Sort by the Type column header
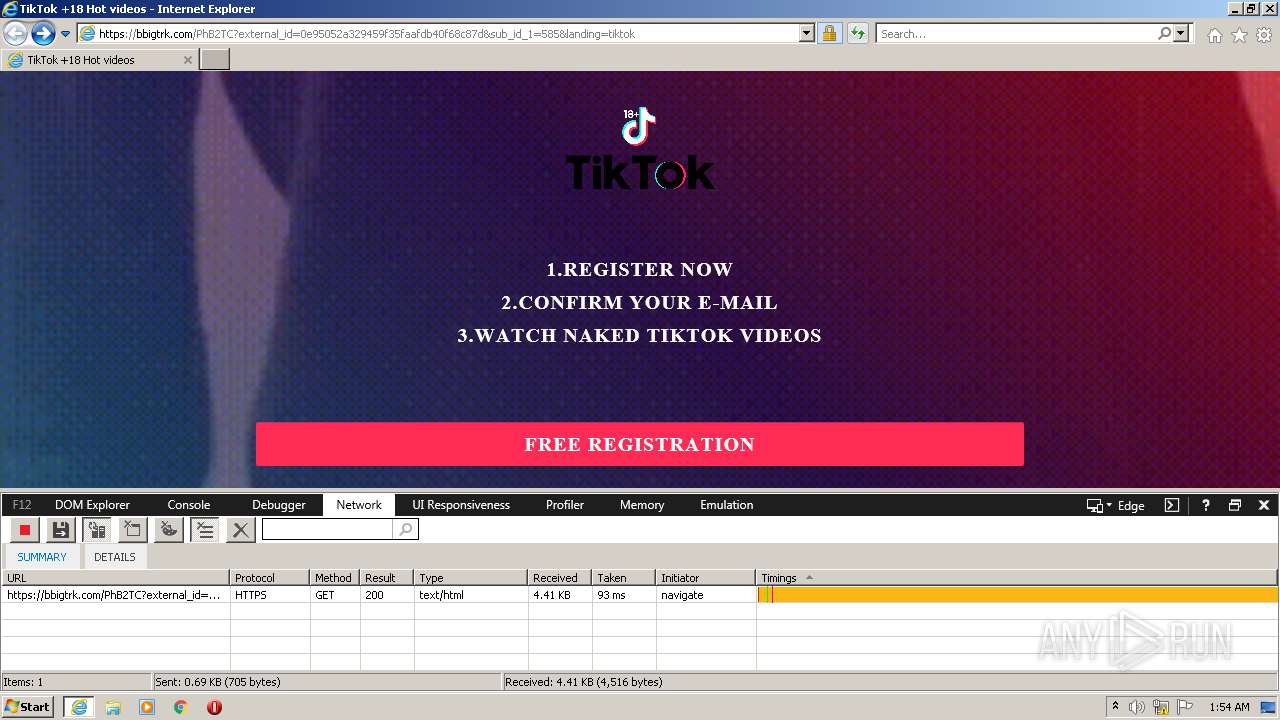Viewport: 1280px width, 720px height. (471, 578)
